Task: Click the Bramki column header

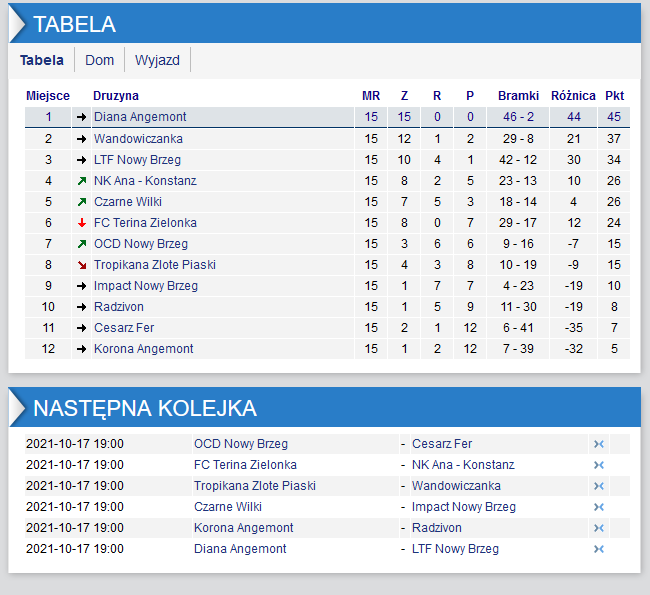Action: (x=518, y=96)
